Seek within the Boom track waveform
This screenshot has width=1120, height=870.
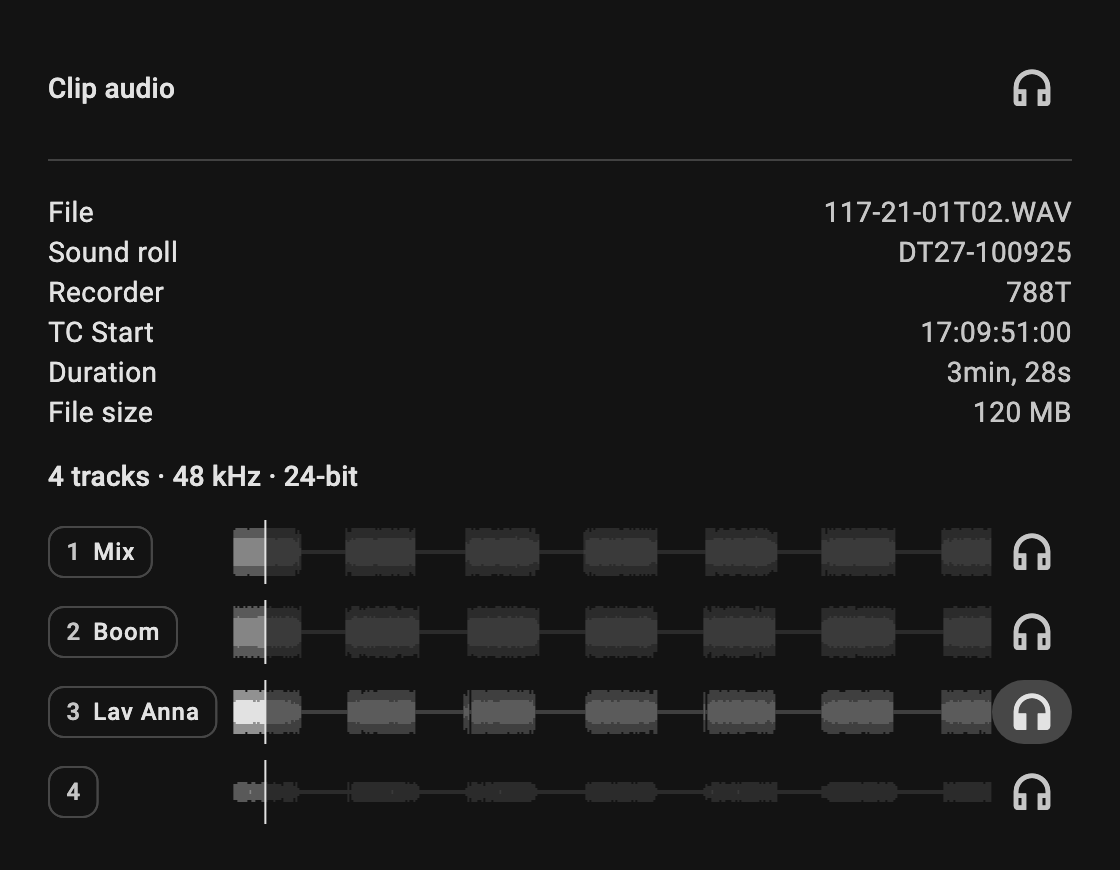(612, 632)
